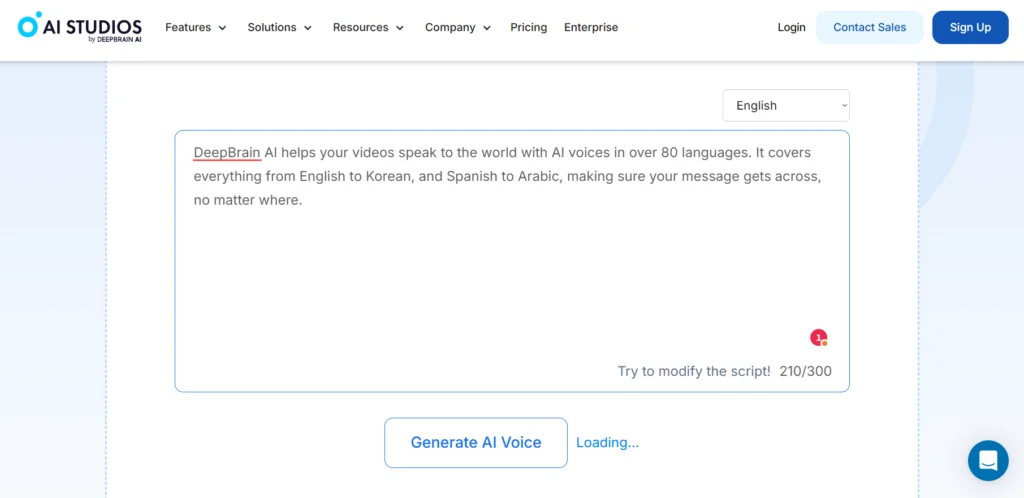This screenshot has width=1024, height=498.
Task: Open the Company menu
Action: coord(458,27)
